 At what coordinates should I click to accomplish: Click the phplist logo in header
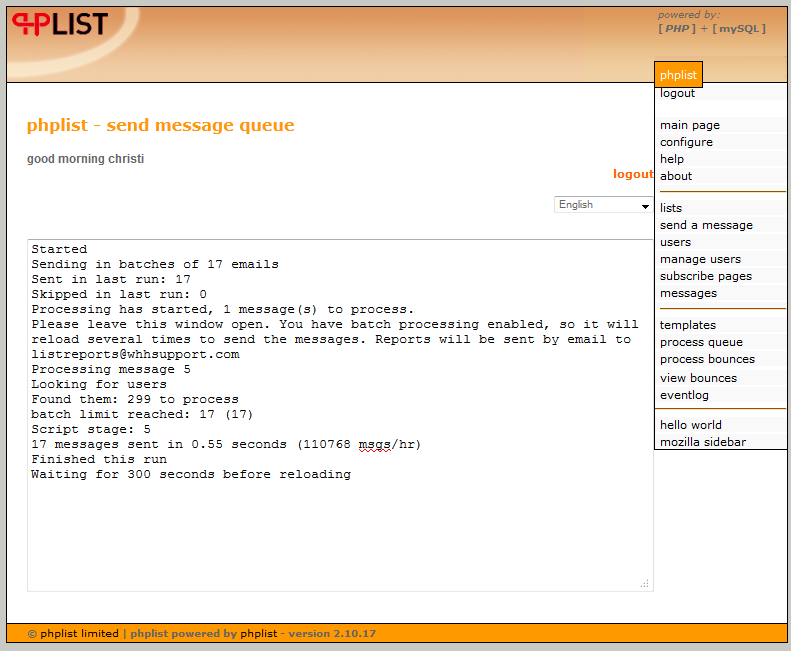[59, 24]
